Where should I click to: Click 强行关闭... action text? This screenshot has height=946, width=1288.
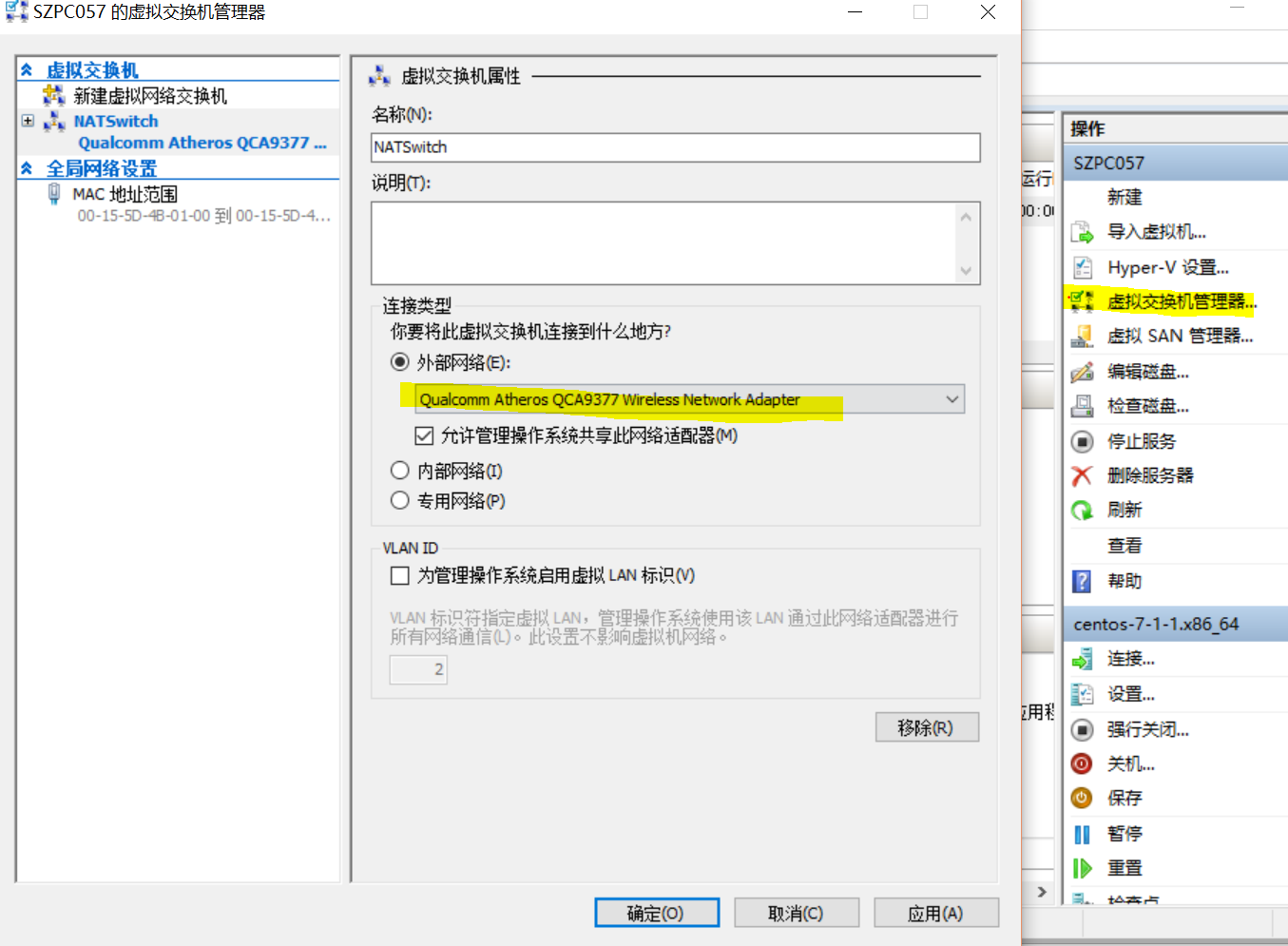1148,729
